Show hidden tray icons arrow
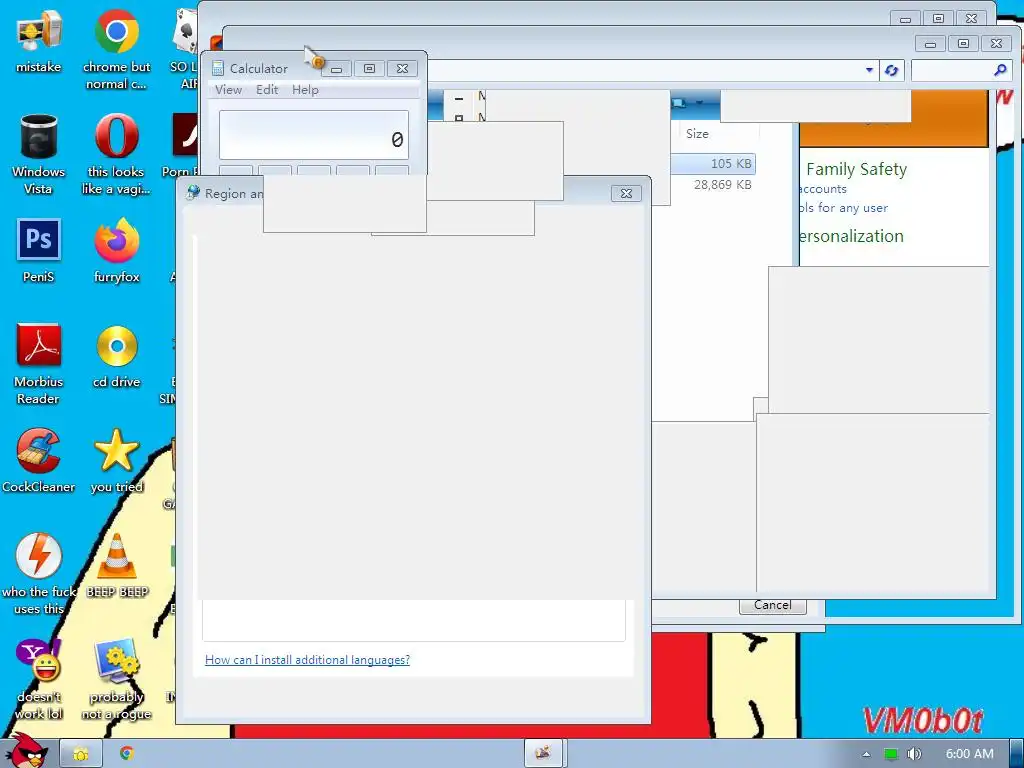The height and width of the screenshot is (768, 1024). click(x=866, y=754)
